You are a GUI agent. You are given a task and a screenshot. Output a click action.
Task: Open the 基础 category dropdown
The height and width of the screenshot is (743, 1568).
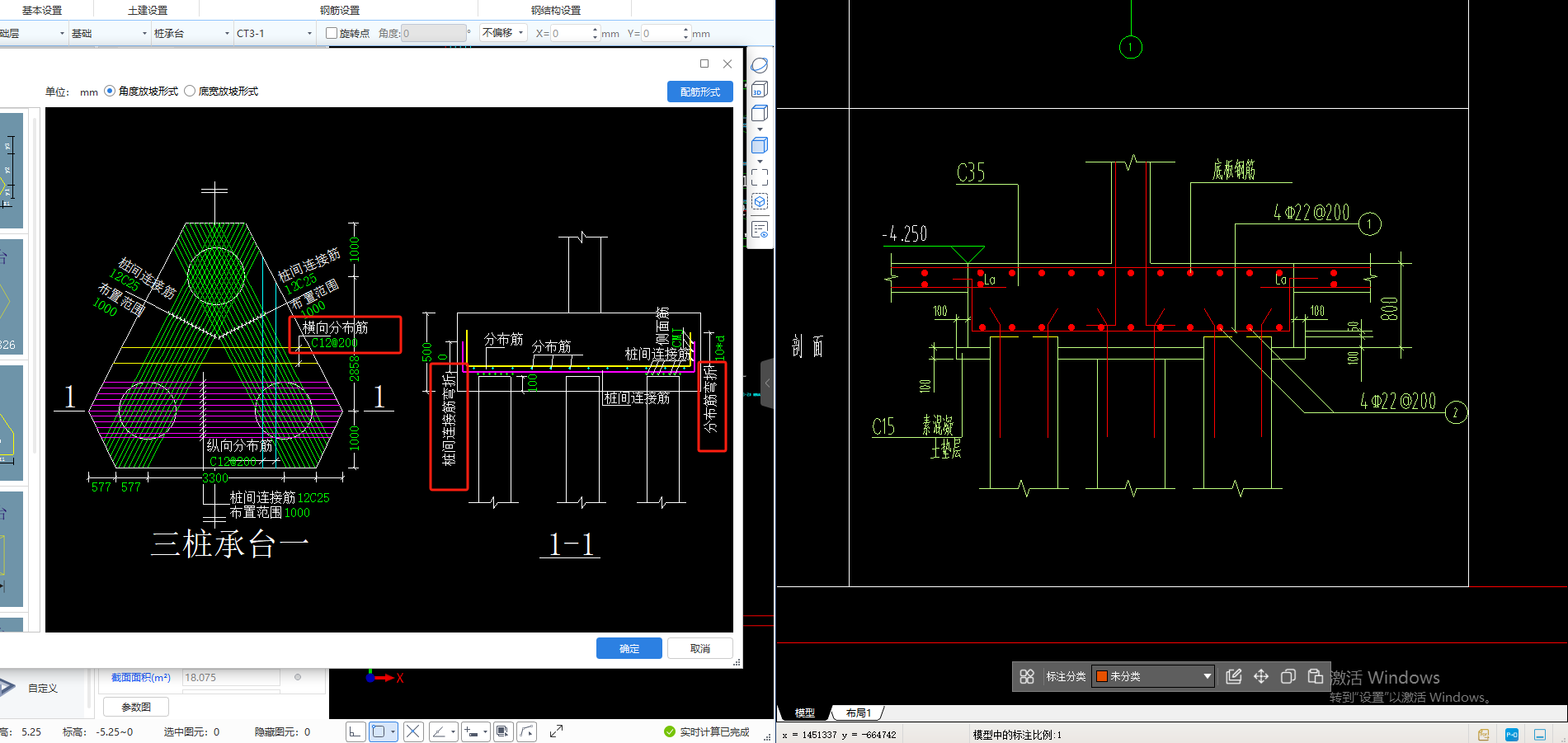pyautogui.click(x=109, y=33)
